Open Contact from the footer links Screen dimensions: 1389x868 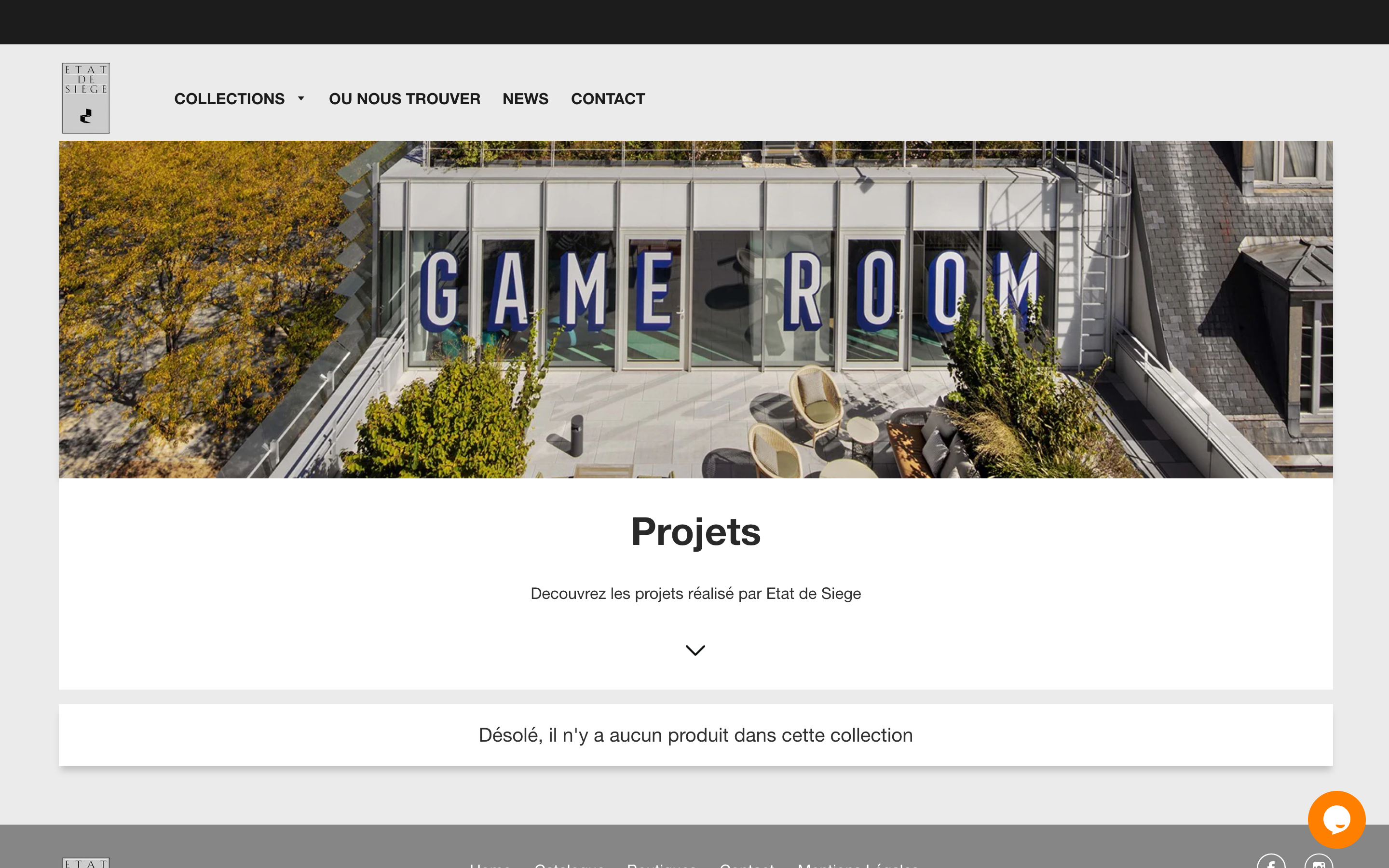click(x=747, y=865)
